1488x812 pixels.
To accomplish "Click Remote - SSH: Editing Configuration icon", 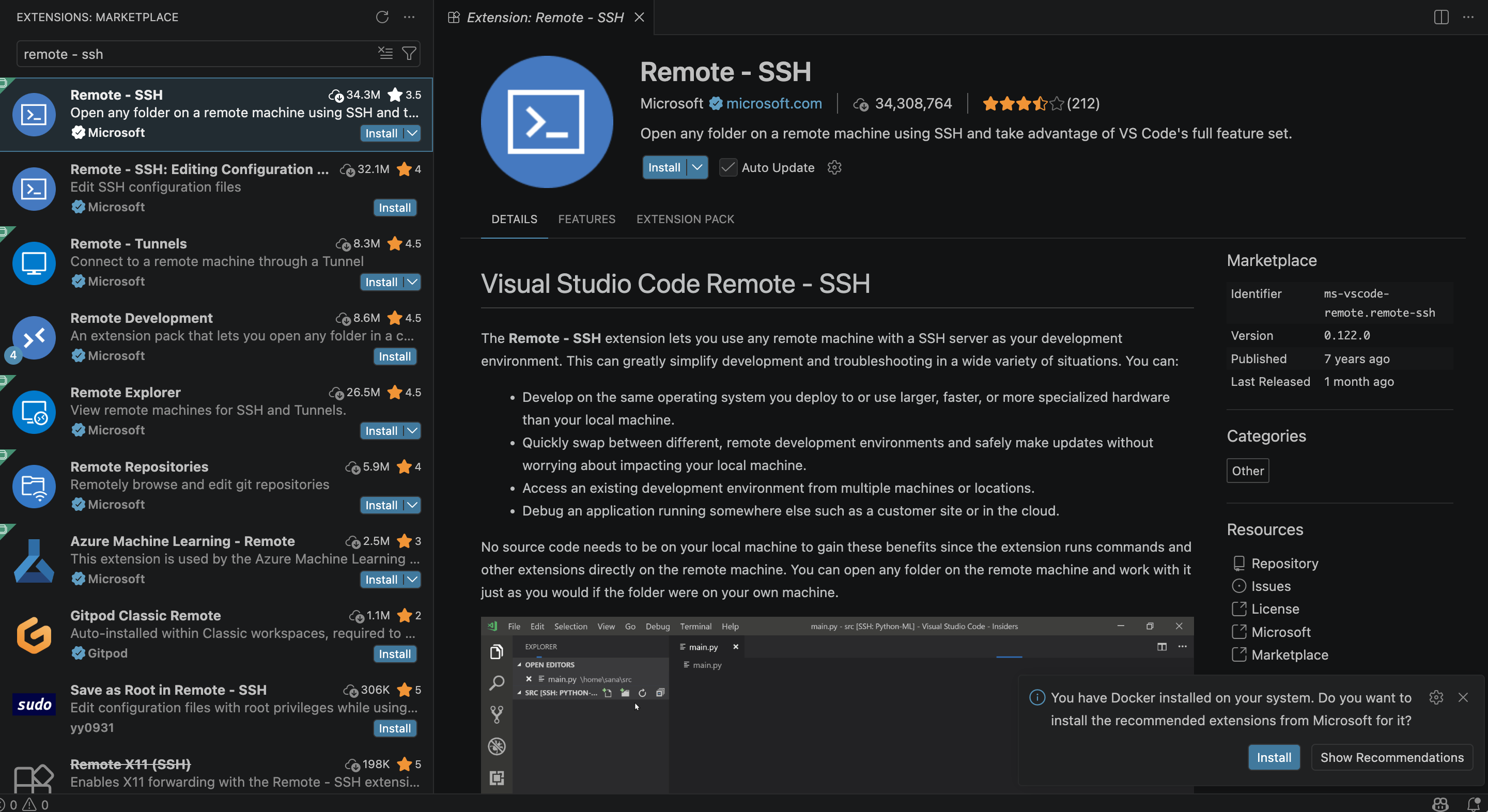I will coord(34,189).
